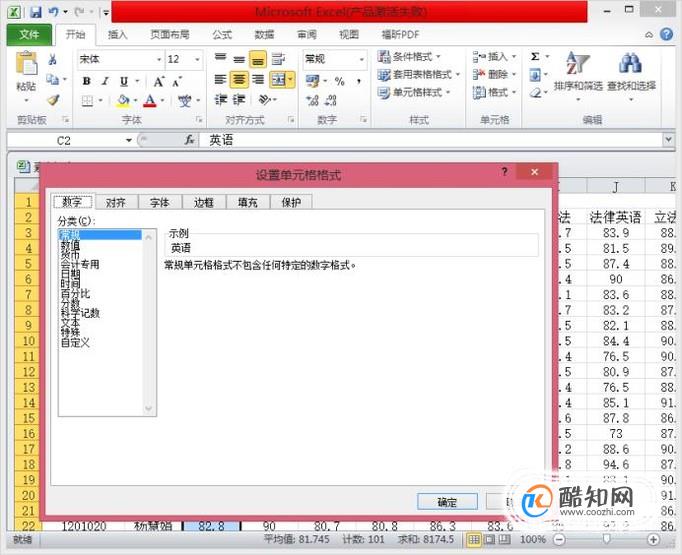Select 科学记数 in the category list

point(80,313)
